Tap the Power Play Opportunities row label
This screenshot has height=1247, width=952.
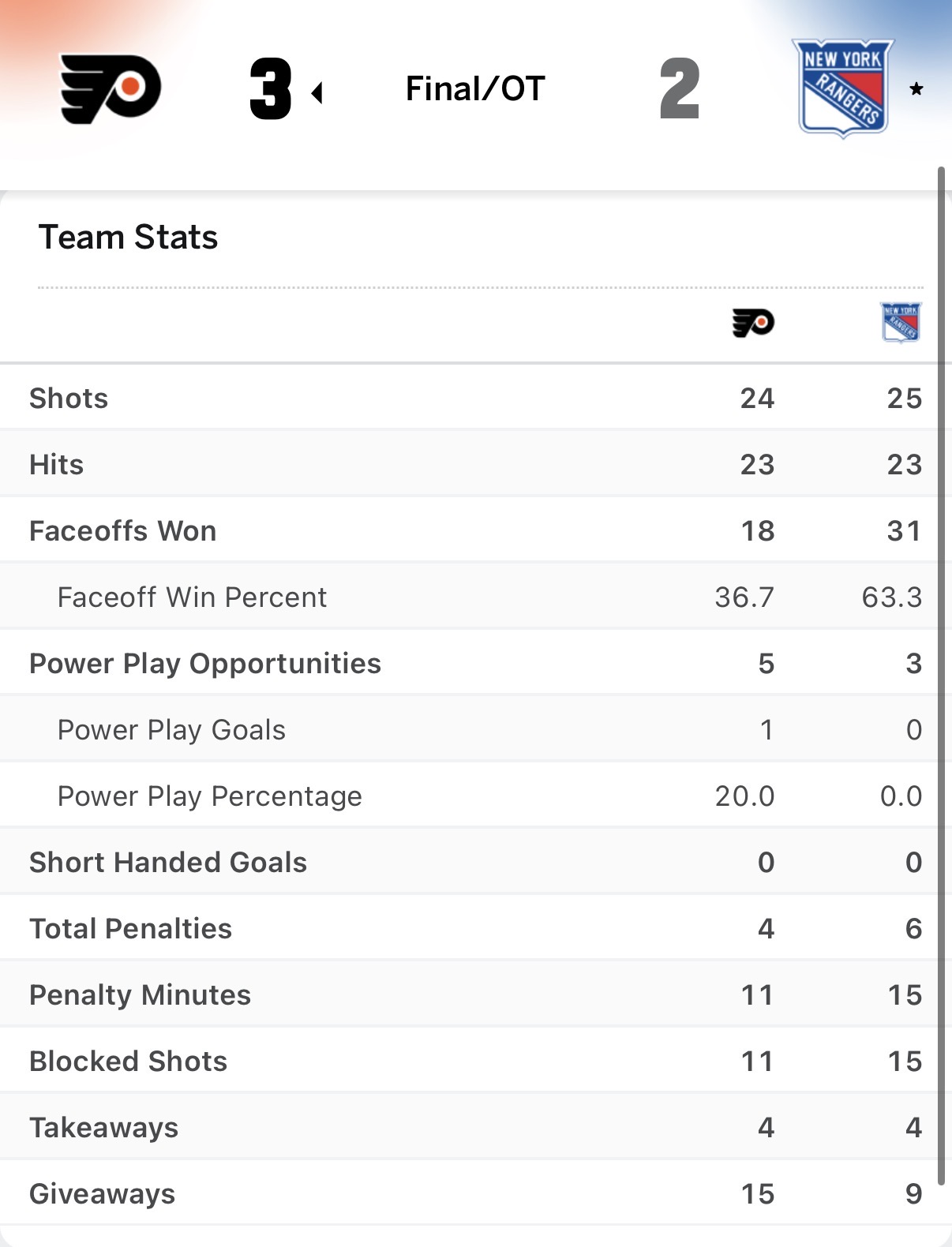tap(205, 664)
